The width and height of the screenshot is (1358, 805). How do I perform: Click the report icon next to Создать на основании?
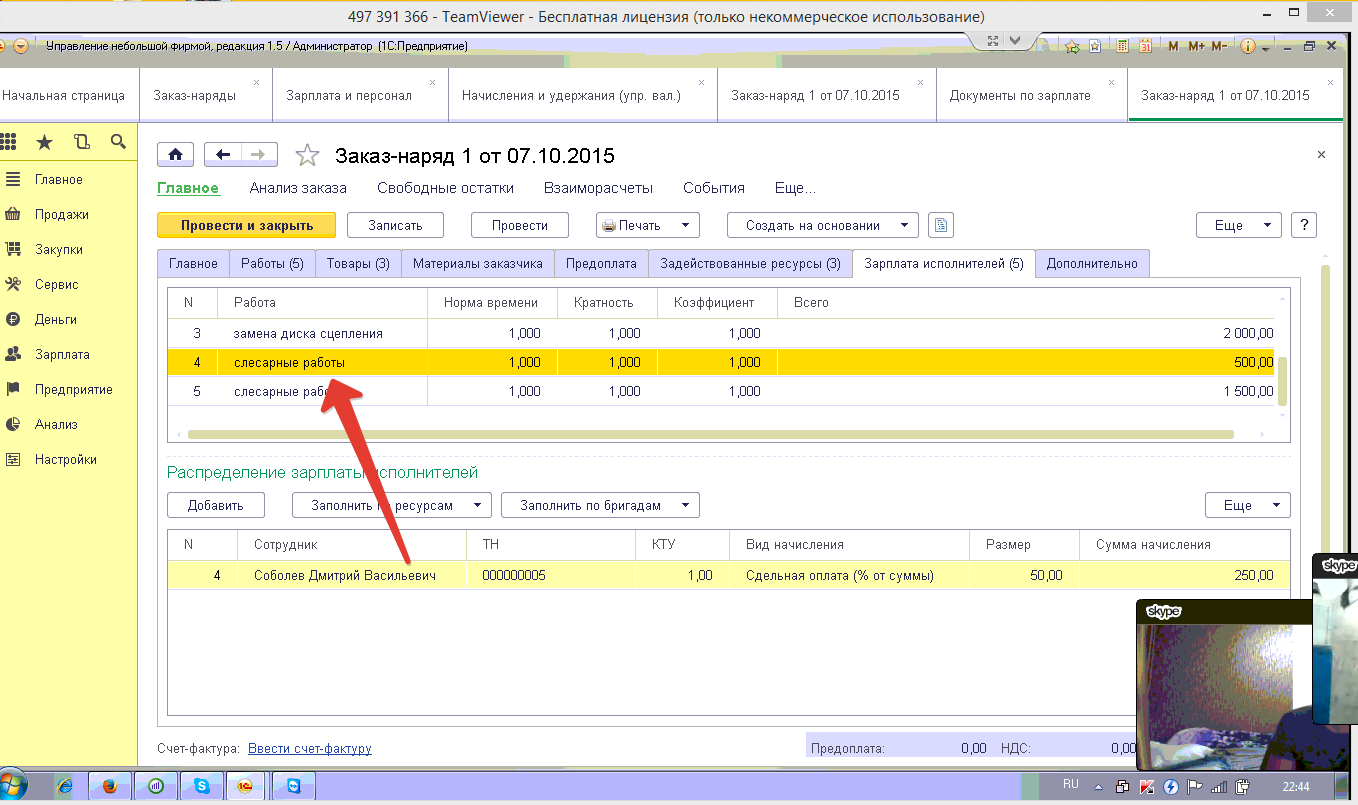point(940,225)
